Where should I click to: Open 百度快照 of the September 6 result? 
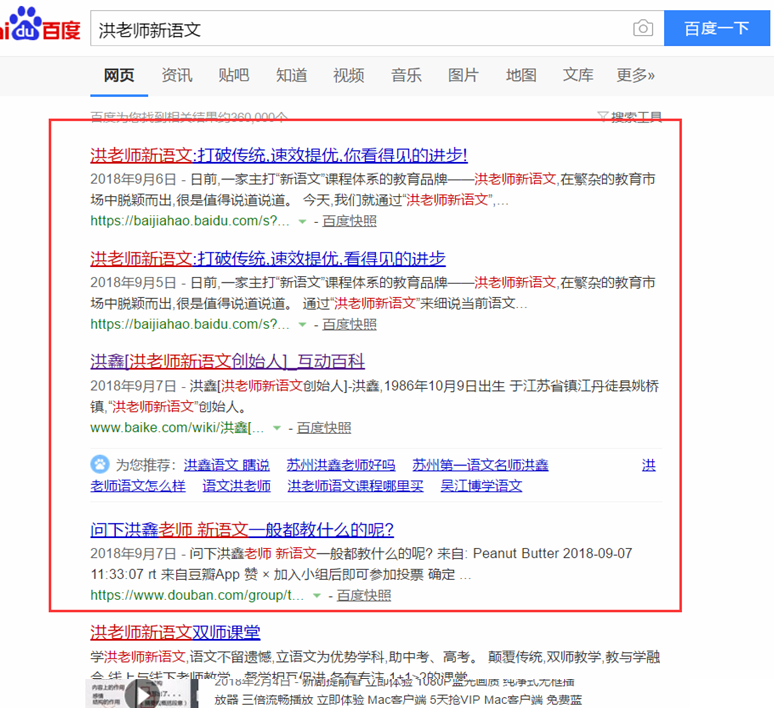[349, 221]
